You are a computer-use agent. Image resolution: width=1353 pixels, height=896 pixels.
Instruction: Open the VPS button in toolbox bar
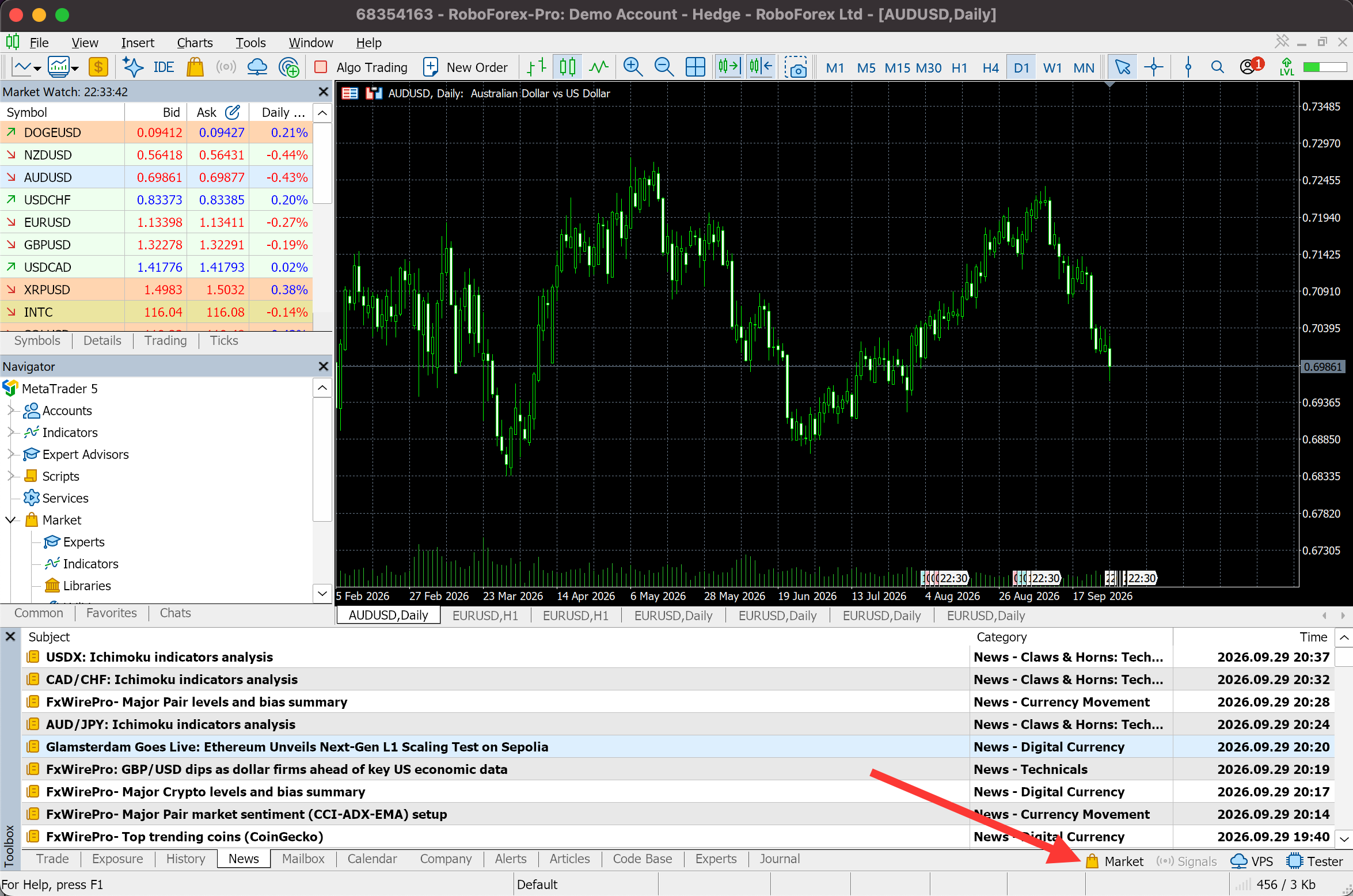tap(1252, 861)
